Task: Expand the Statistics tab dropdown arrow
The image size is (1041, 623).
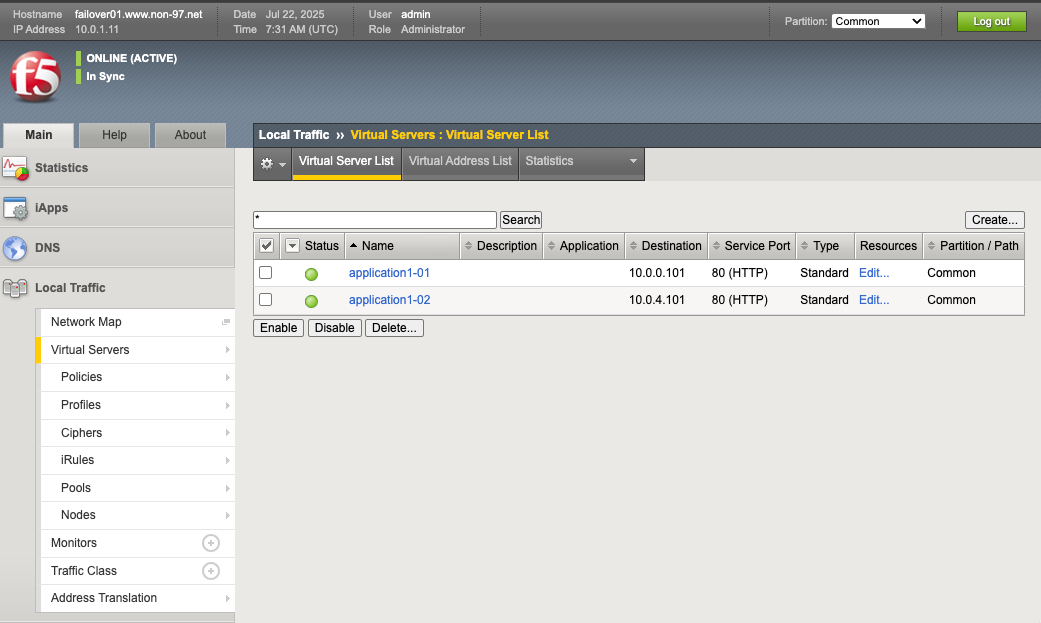Action: click(633, 161)
